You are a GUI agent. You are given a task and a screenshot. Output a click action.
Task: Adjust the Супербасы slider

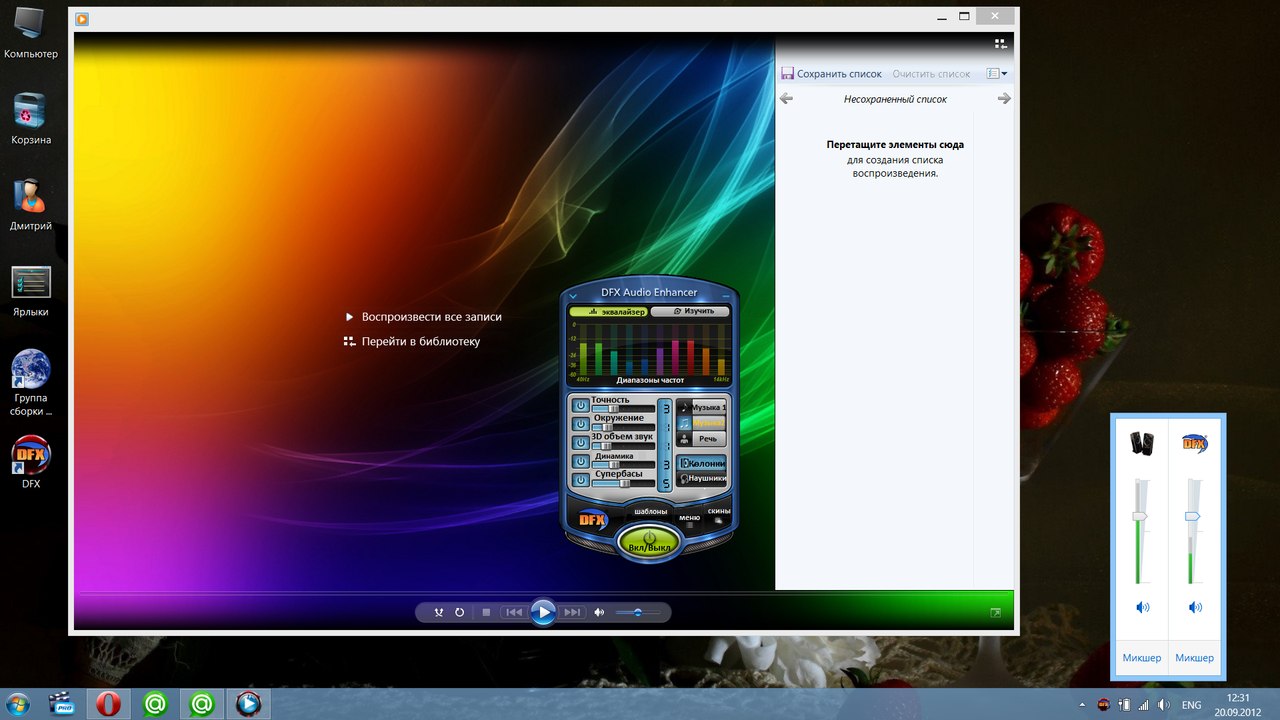[623, 483]
